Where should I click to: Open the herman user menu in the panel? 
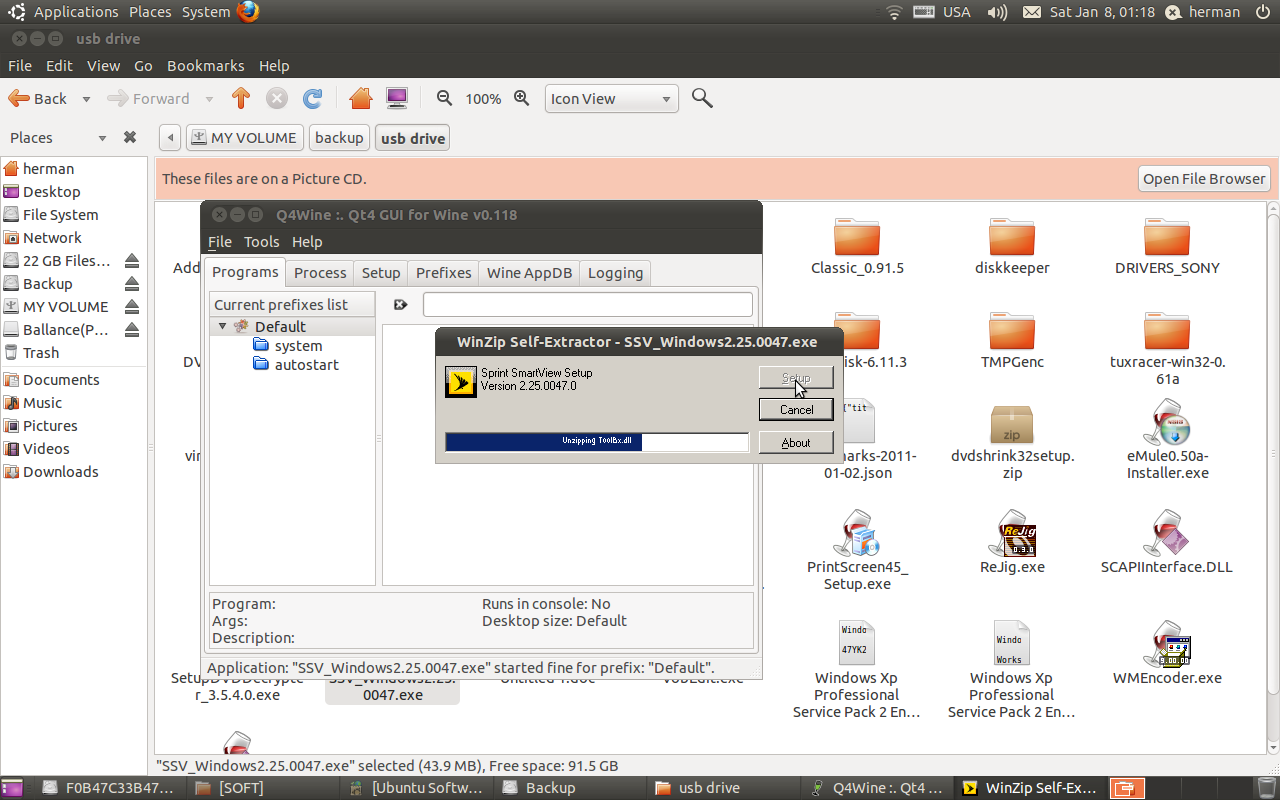pos(1203,12)
